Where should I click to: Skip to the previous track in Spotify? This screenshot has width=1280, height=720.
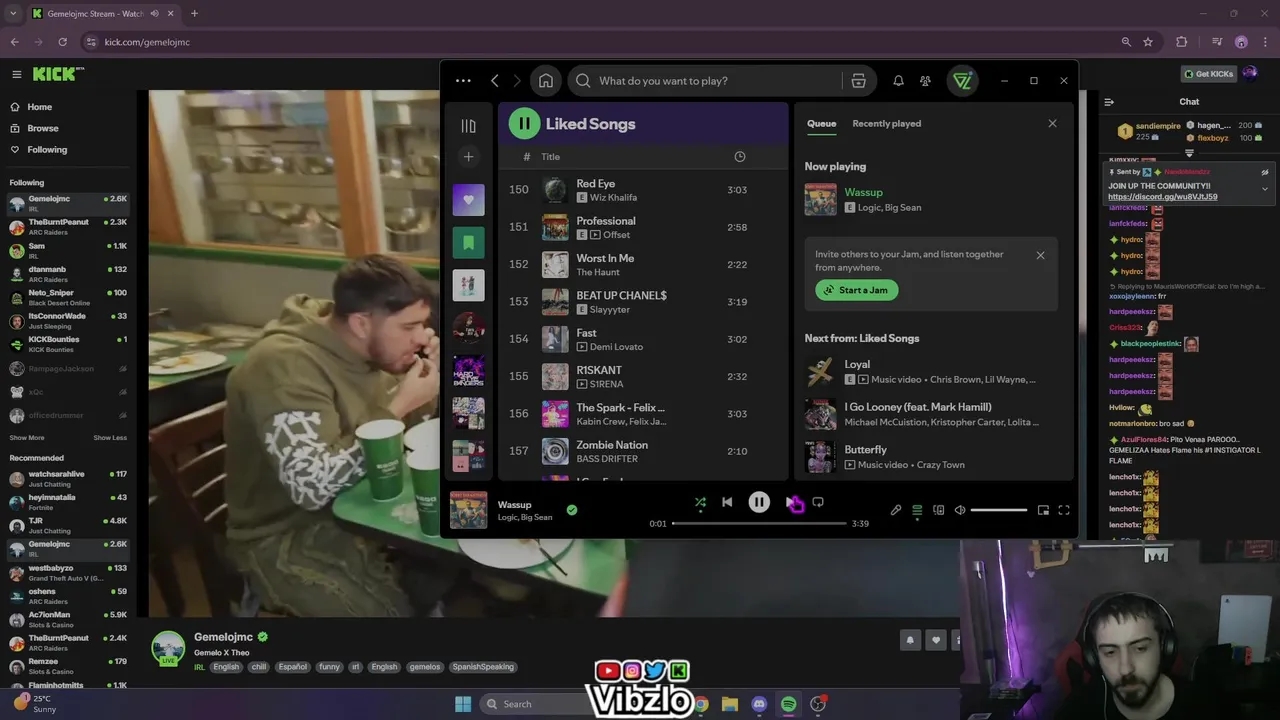pos(727,503)
